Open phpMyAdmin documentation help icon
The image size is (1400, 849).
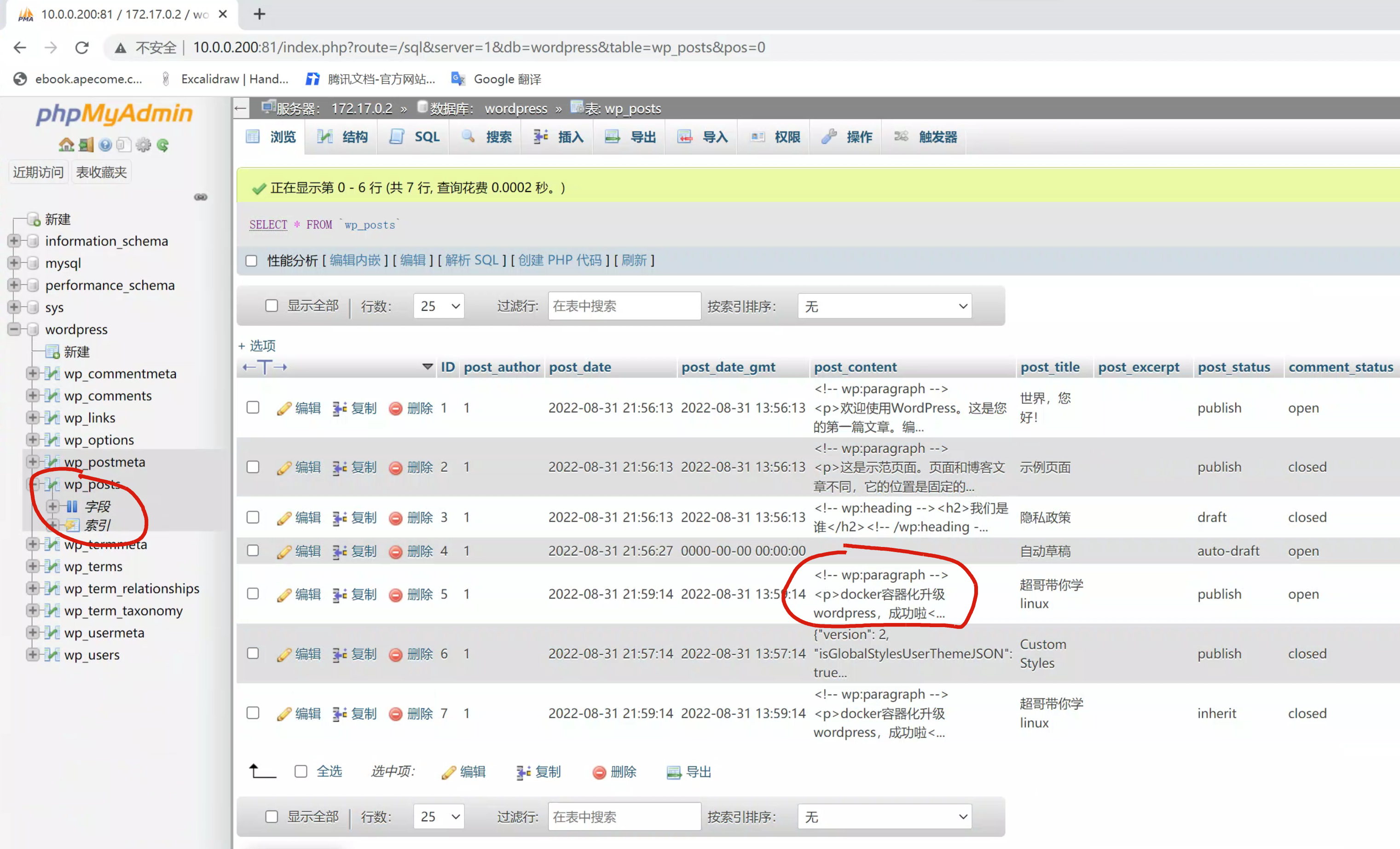pyautogui.click(x=105, y=145)
